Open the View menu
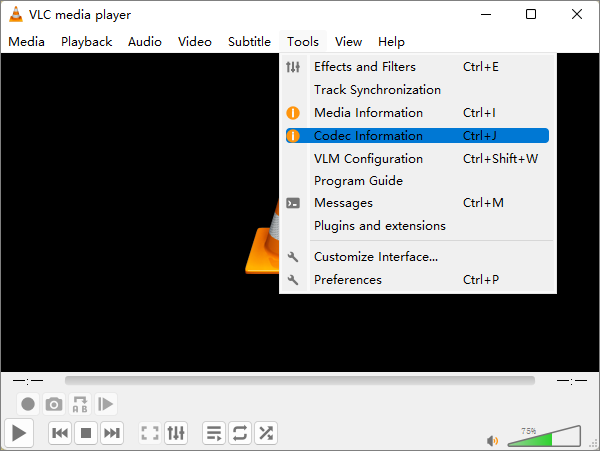Viewport: 600px width, 451px height. click(x=348, y=41)
